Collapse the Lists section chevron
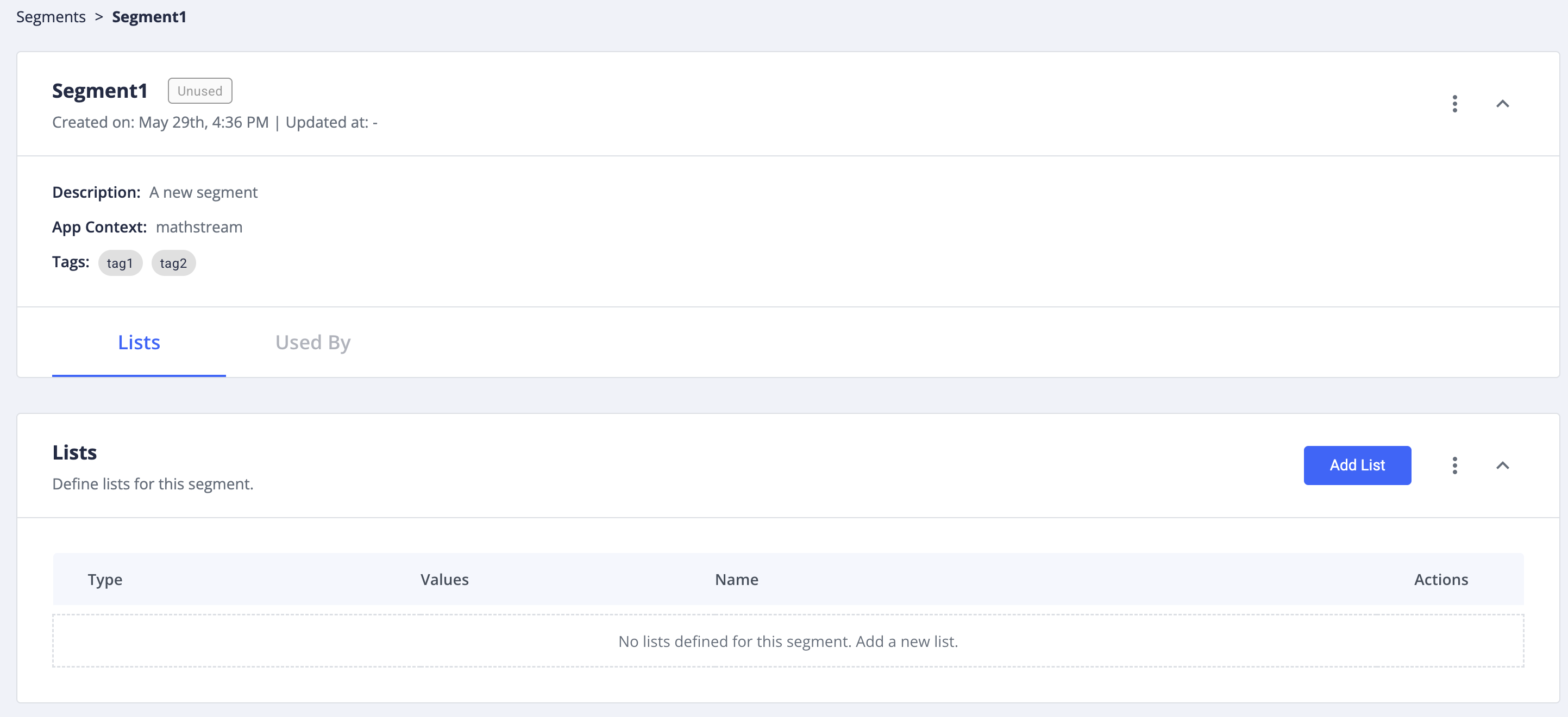Image resolution: width=1568 pixels, height=717 pixels. click(1502, 466)
